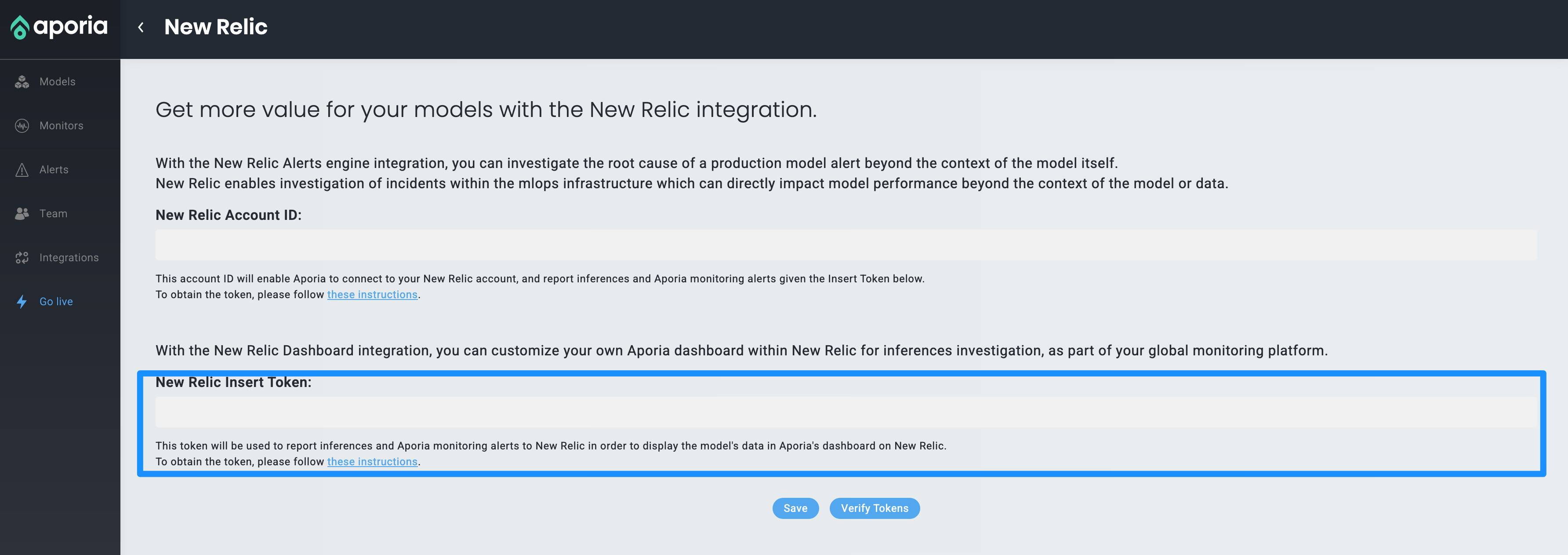The image size is (1568, 555).
Task: Focus the New Relic Insert Token field
Action: click(846, 413)
